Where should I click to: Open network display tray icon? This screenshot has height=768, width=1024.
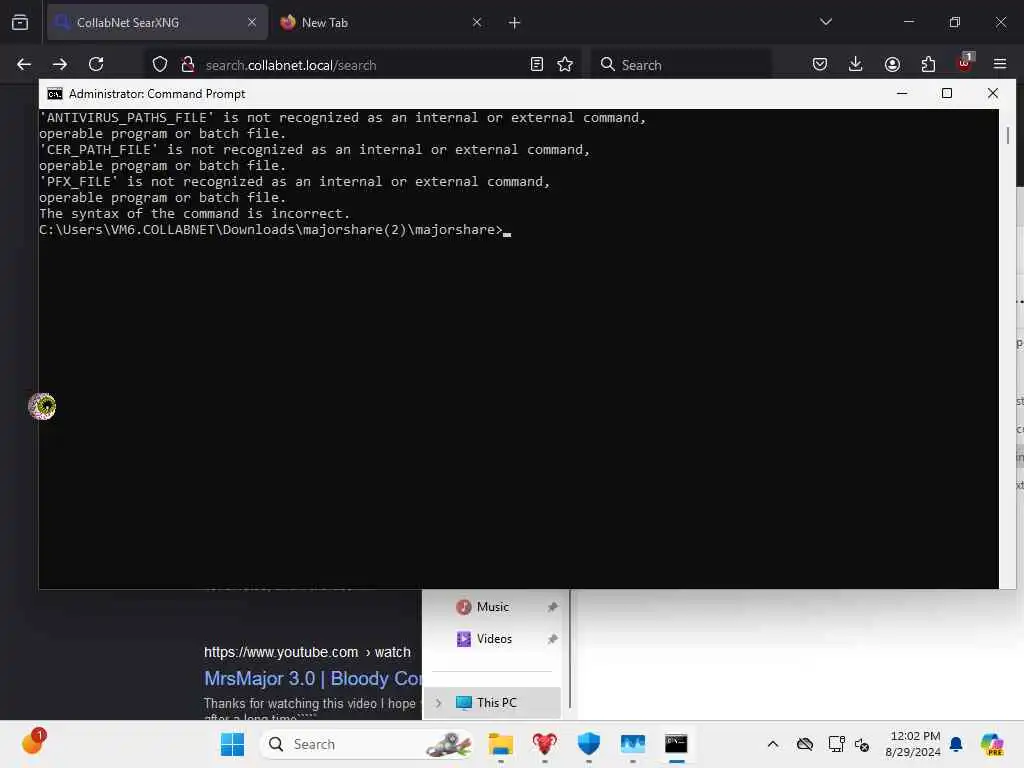point(837,744)
